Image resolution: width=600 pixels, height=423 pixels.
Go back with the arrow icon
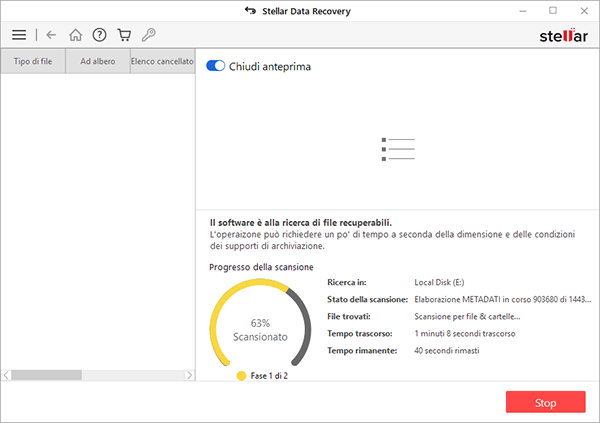[51, 35]
